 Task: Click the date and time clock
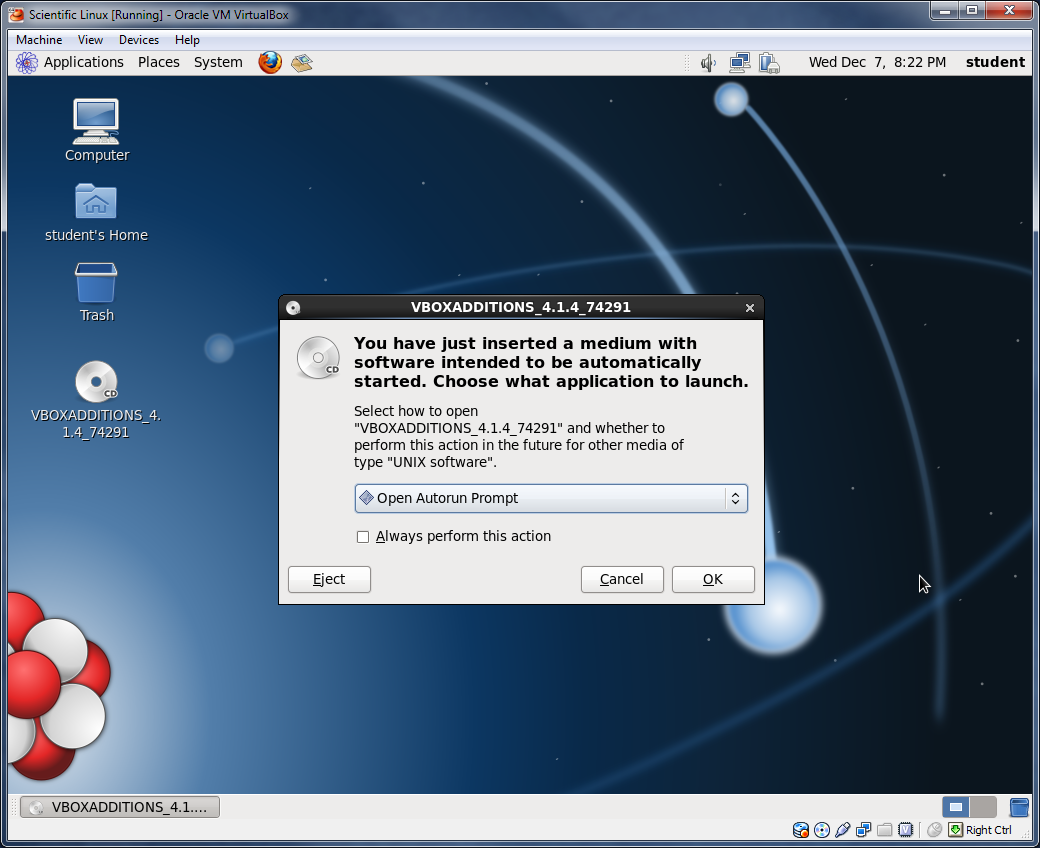point(877,62)
